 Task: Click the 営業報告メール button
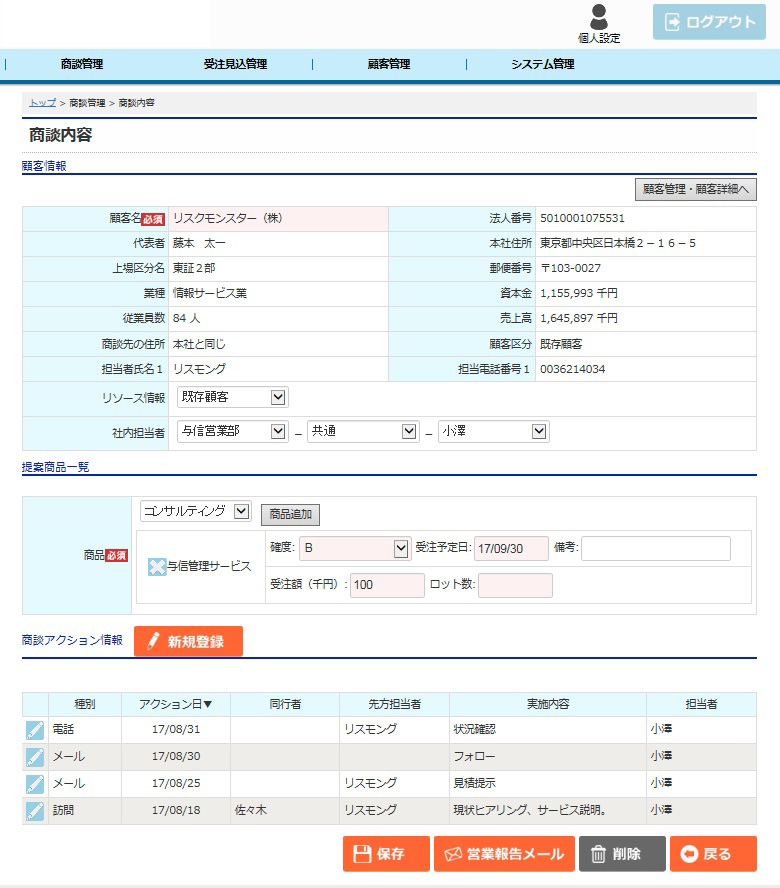click(504, 854)
